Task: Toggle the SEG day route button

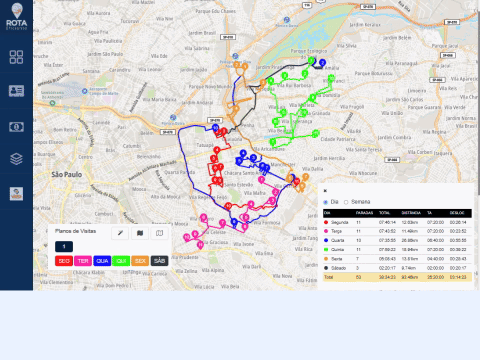Action: click(x=64, y=261)
